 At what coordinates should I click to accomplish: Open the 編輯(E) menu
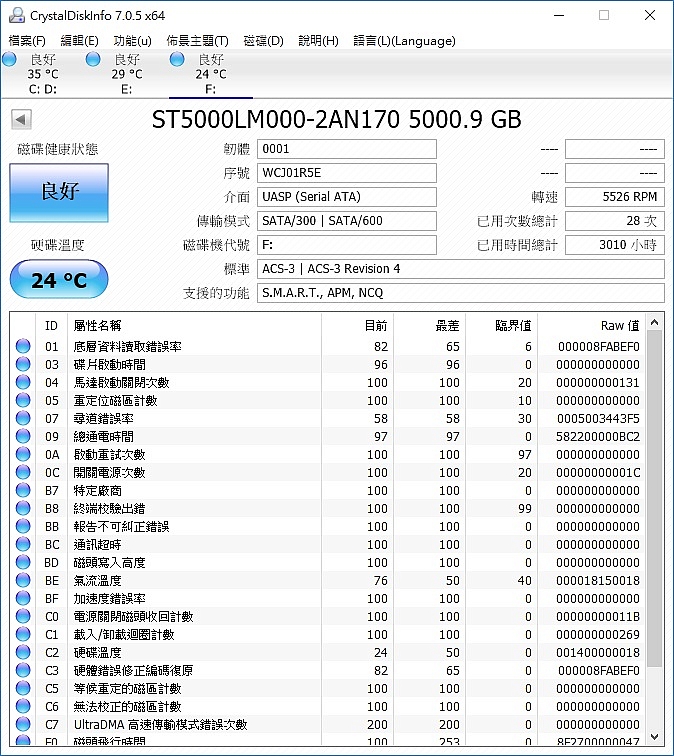pyautogui.click(x=79, y=41)
